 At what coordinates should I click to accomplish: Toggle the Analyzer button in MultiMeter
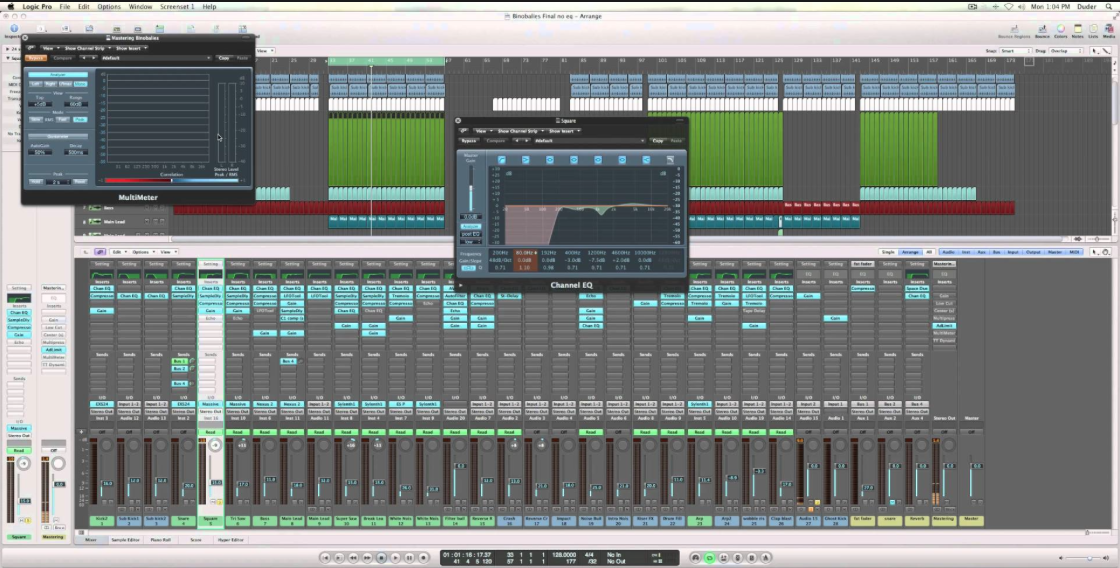(x=58, y=75)
